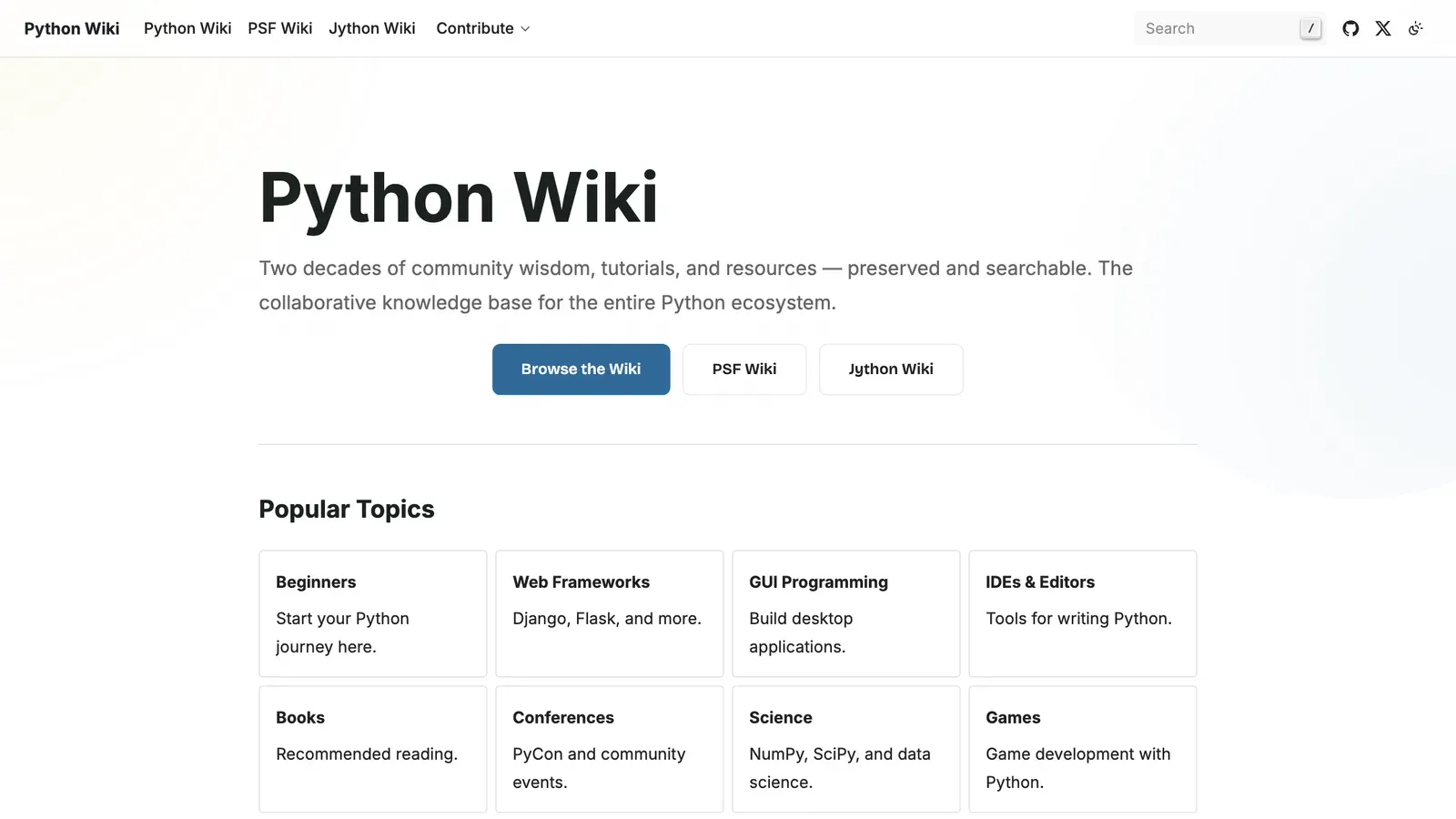The height and width of the screenshot is (819, 1456).
Task: Click the slash shortcut key badge
Action: click(1310, 28)
